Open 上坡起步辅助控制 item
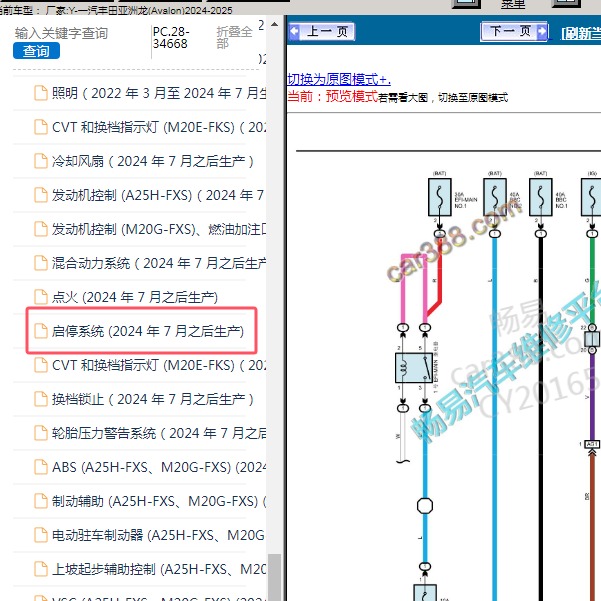This screenshot has height=601, width=601. click(x=159, y=569)
